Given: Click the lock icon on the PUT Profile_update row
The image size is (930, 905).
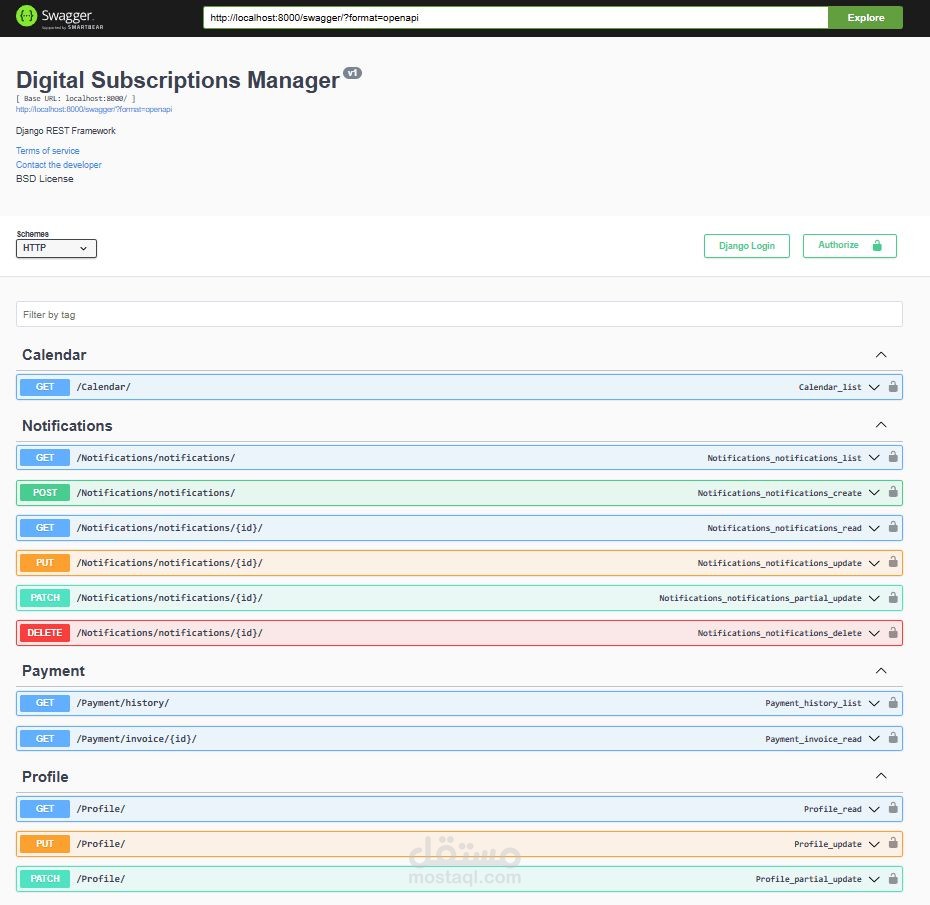Looking at the screenshot, I should click(893, 843).
